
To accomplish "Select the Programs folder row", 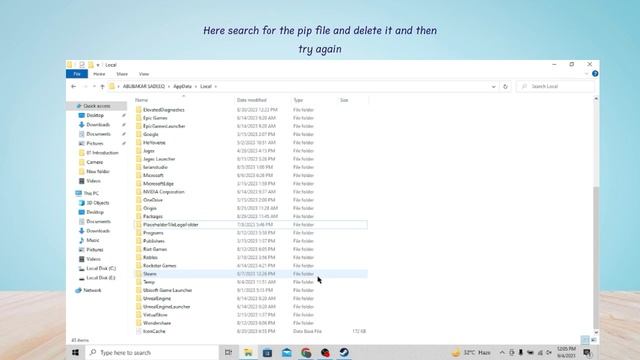I will (251, 233).
